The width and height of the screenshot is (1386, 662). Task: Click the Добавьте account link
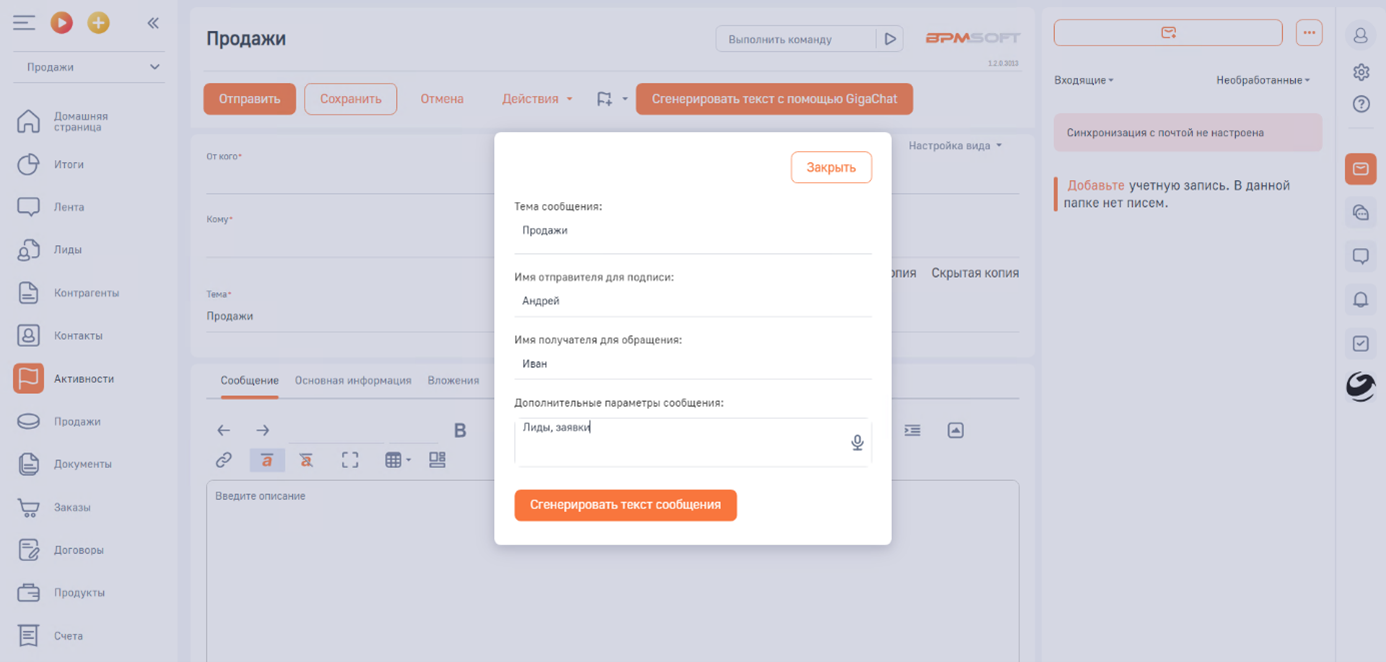point(1095,186)
